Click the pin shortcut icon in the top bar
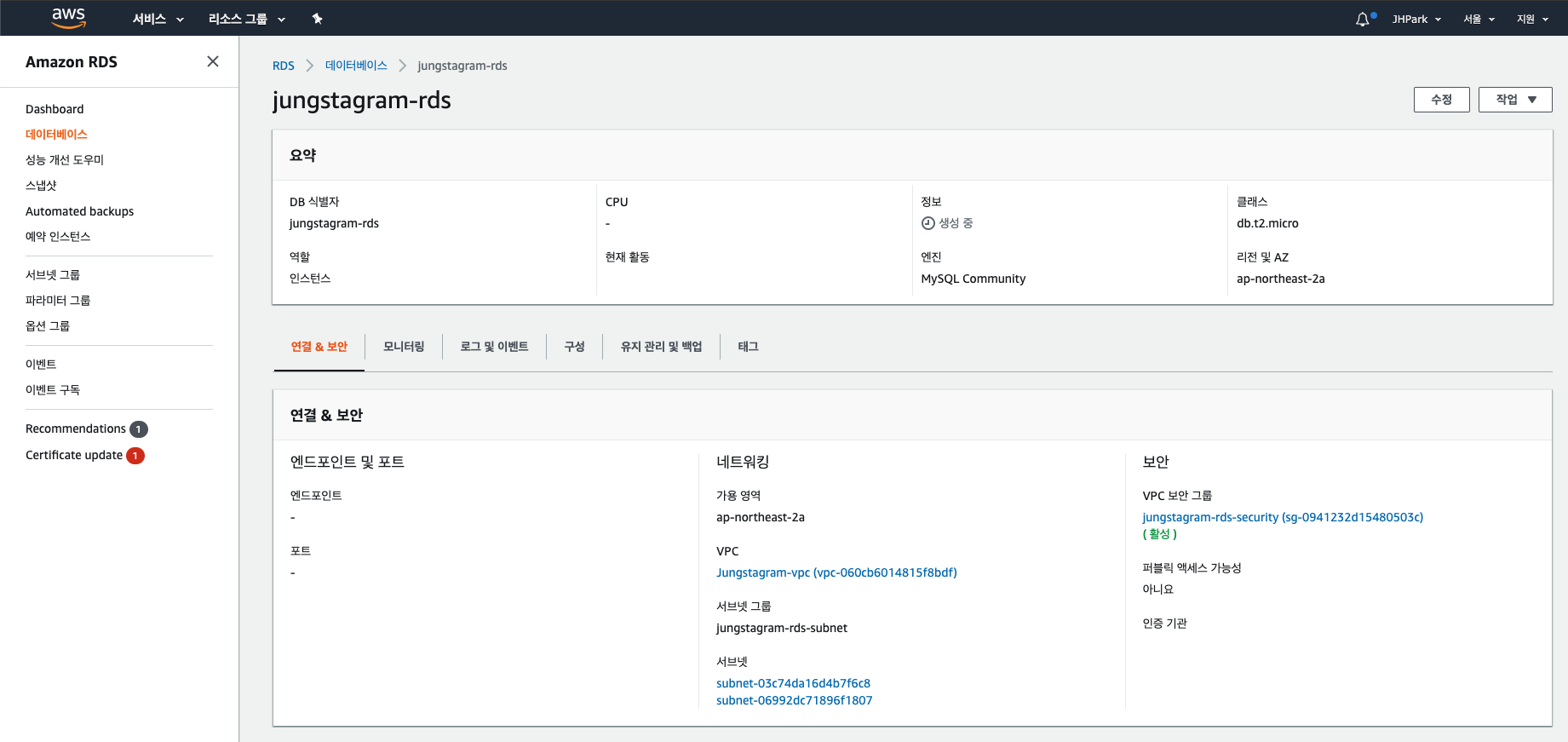This screenshot has width=1568, height=742. [317, 19]
